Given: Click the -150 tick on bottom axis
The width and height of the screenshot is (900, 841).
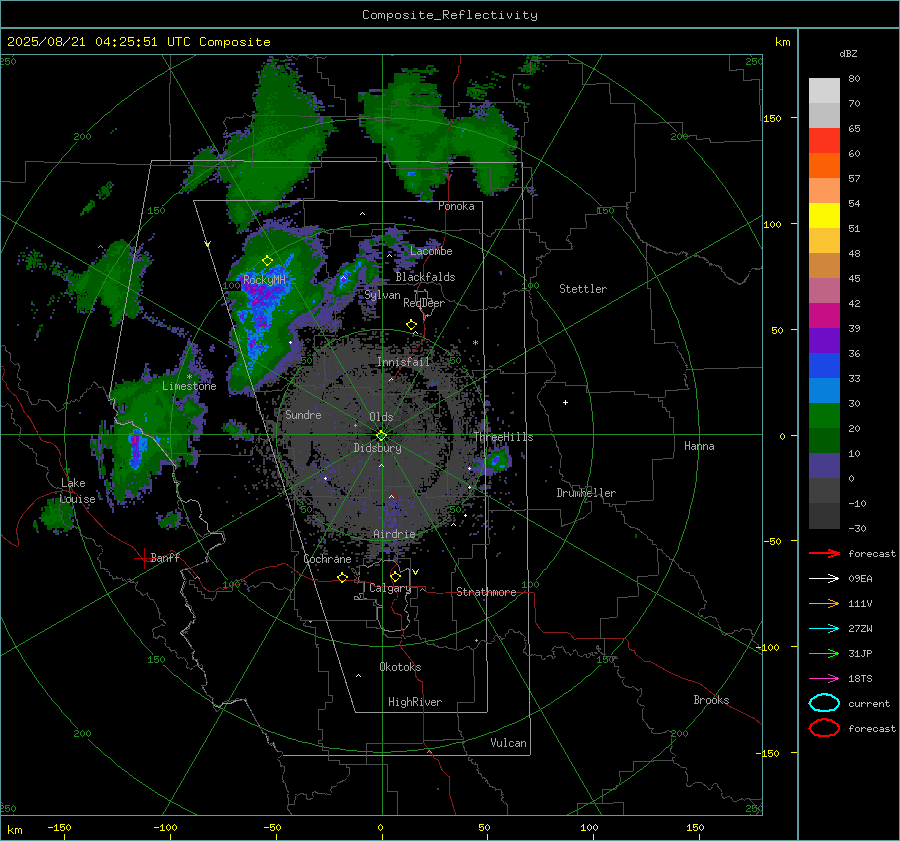Looking at the screenshot, I should pos(59,827).
